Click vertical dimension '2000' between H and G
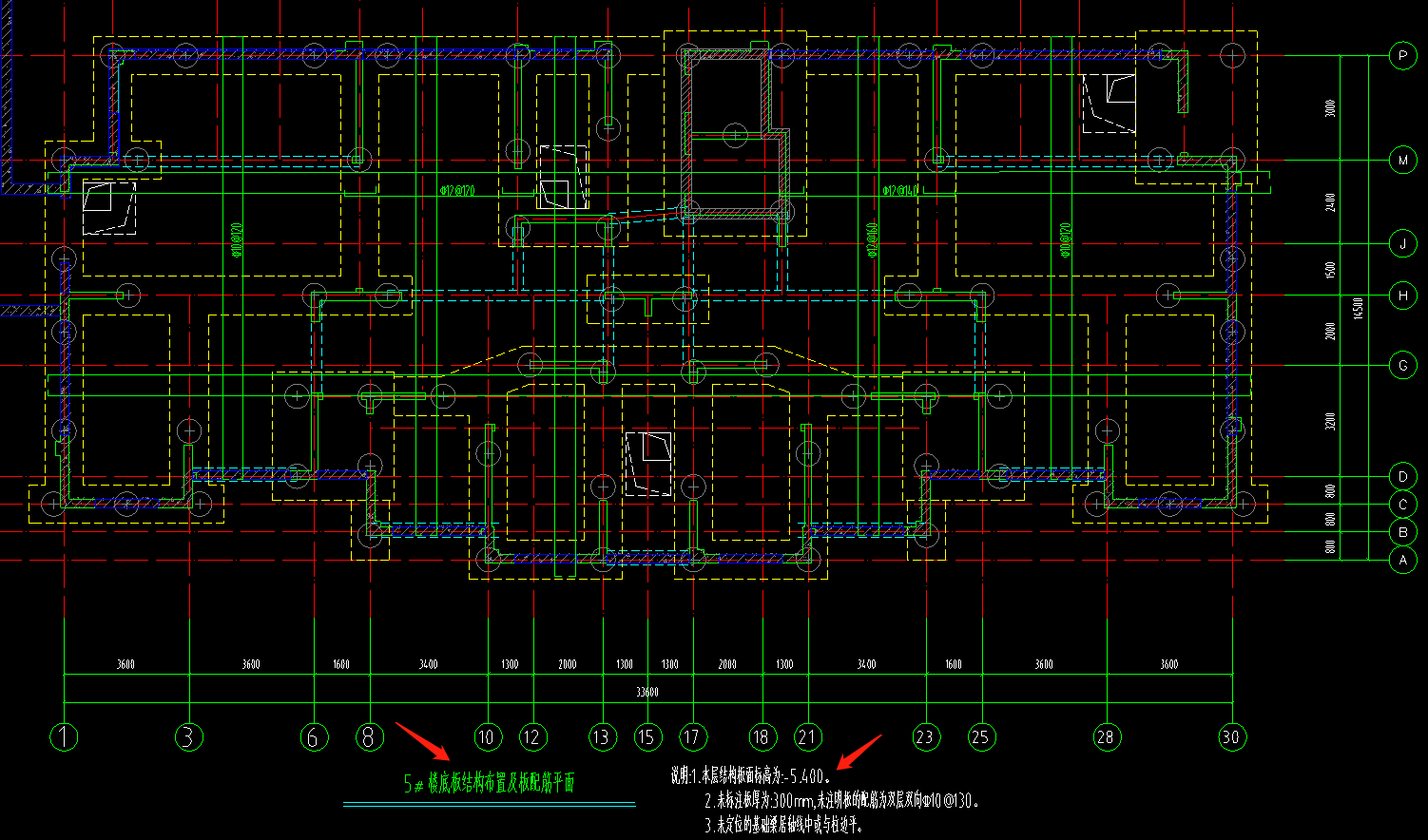The width and height of the screenshot is (1428, 840). [x=1330, y=331]
